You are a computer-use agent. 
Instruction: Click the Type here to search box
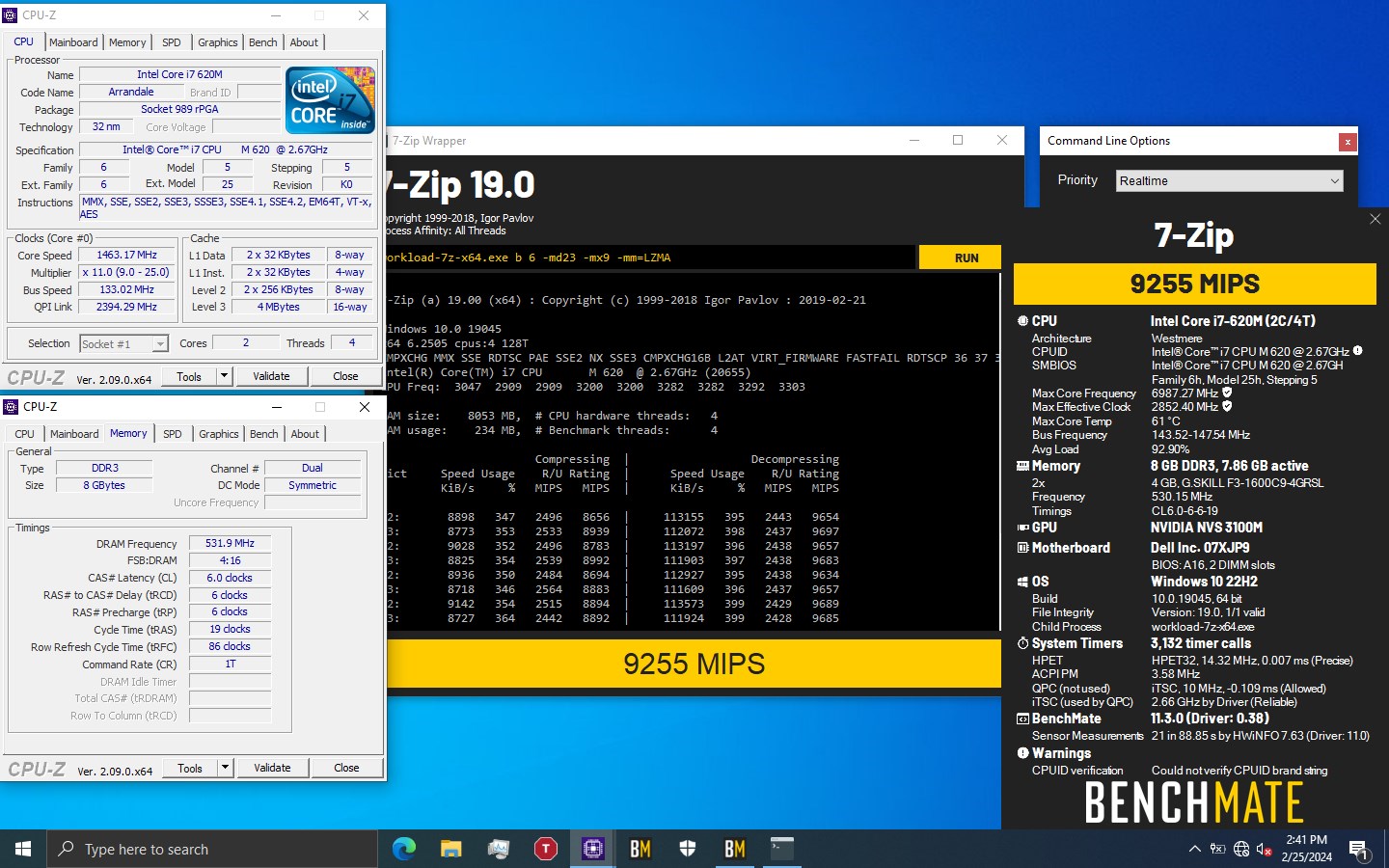pyautogui.click(x=212, y=849)
